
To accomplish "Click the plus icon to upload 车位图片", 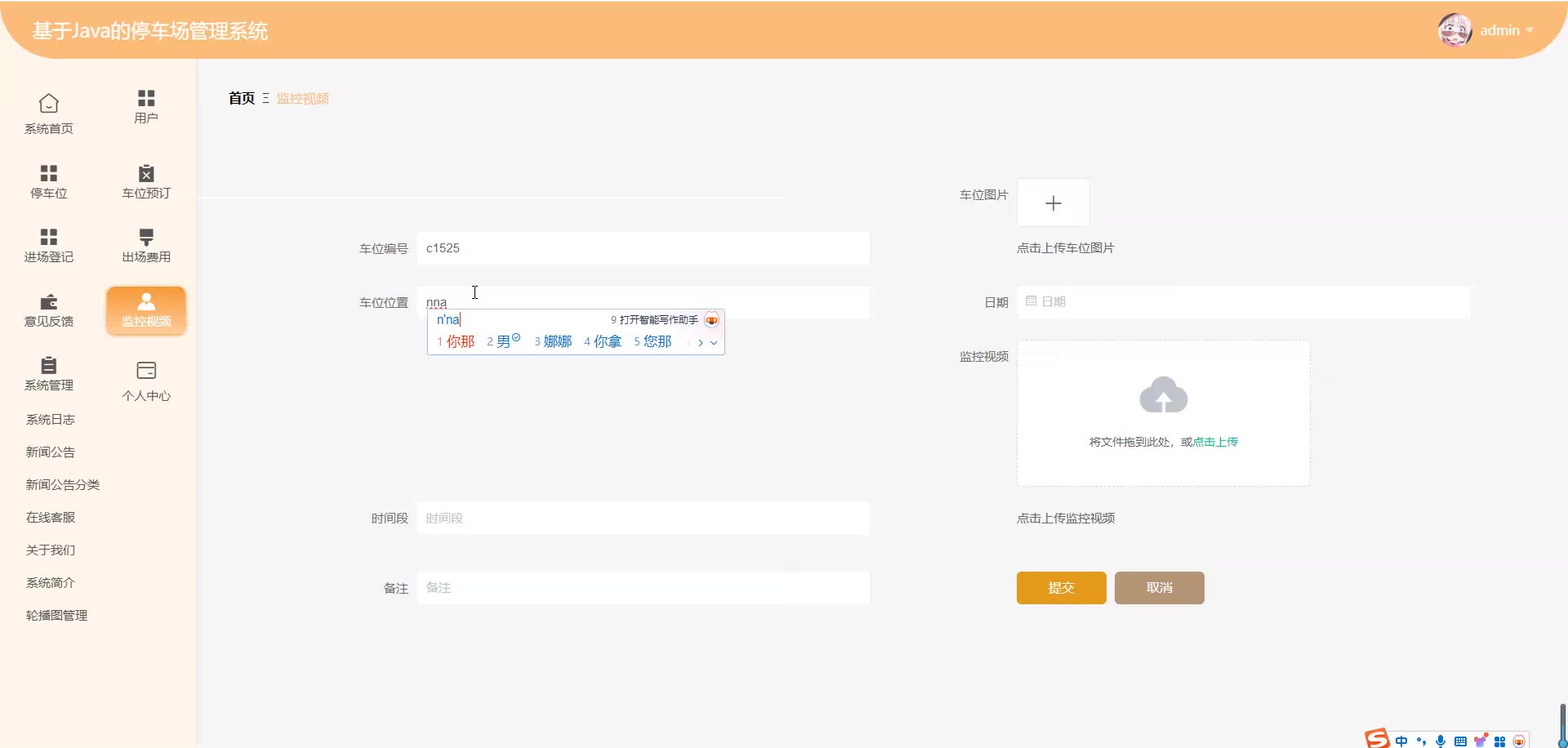I will [x=1053, y=203].
